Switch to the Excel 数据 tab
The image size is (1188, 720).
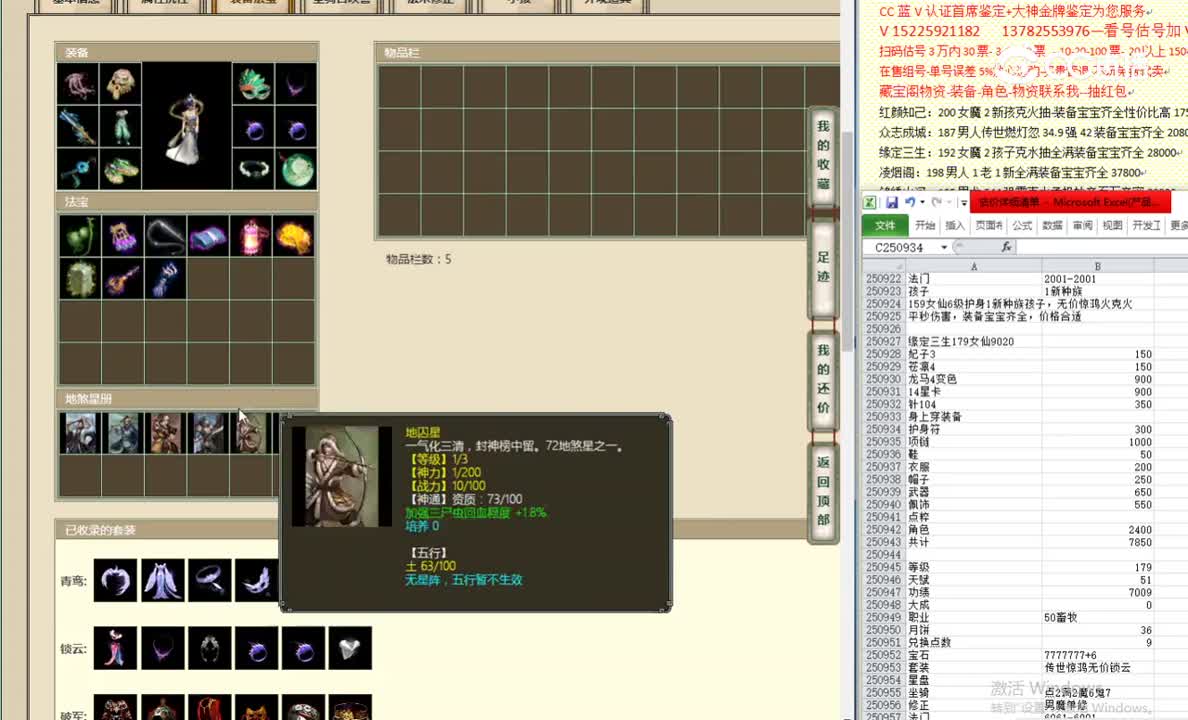[x=1052, y=225]
